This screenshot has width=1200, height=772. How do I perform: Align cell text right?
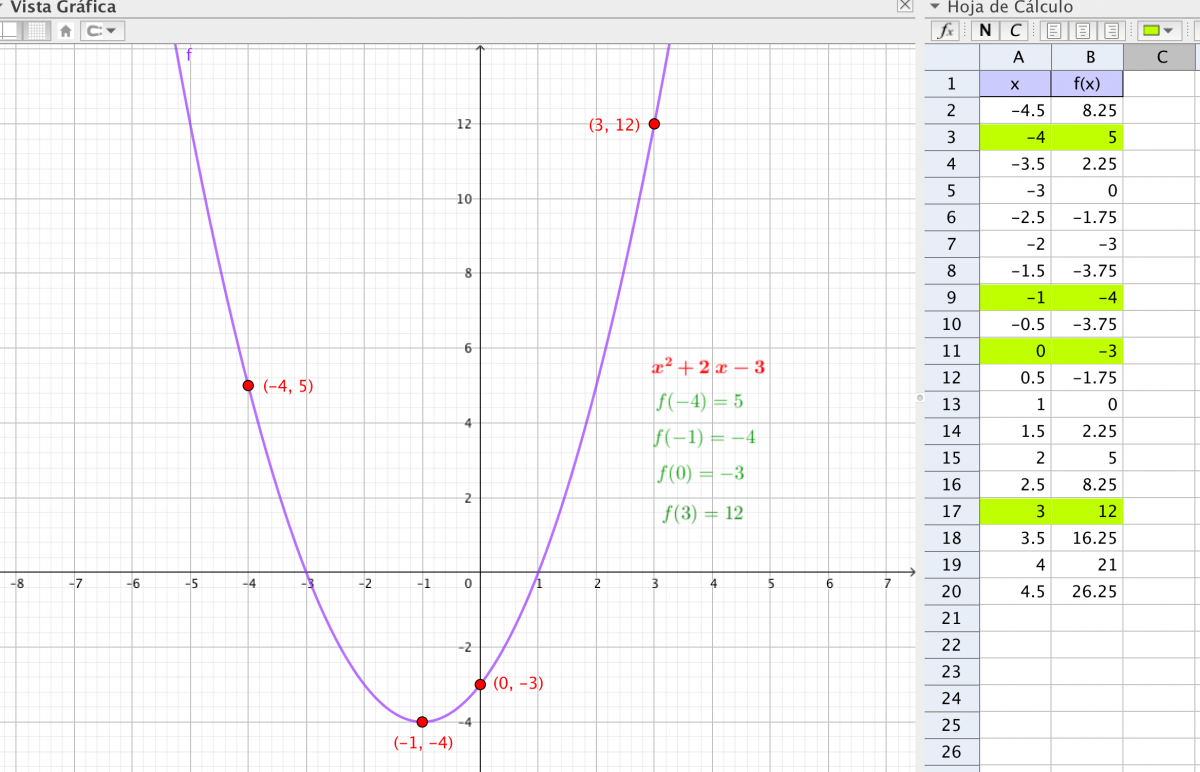[x=1113, y=30]
